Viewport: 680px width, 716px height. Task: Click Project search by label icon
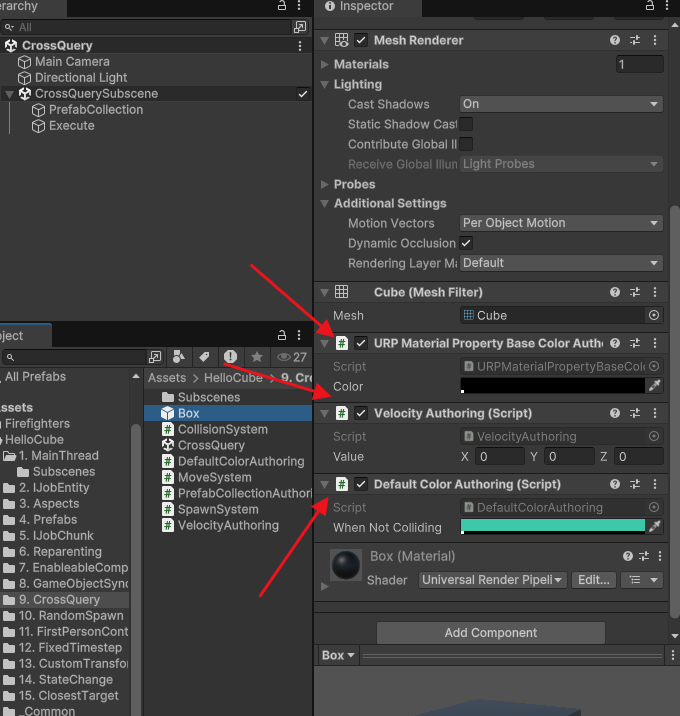pos(204,357)
